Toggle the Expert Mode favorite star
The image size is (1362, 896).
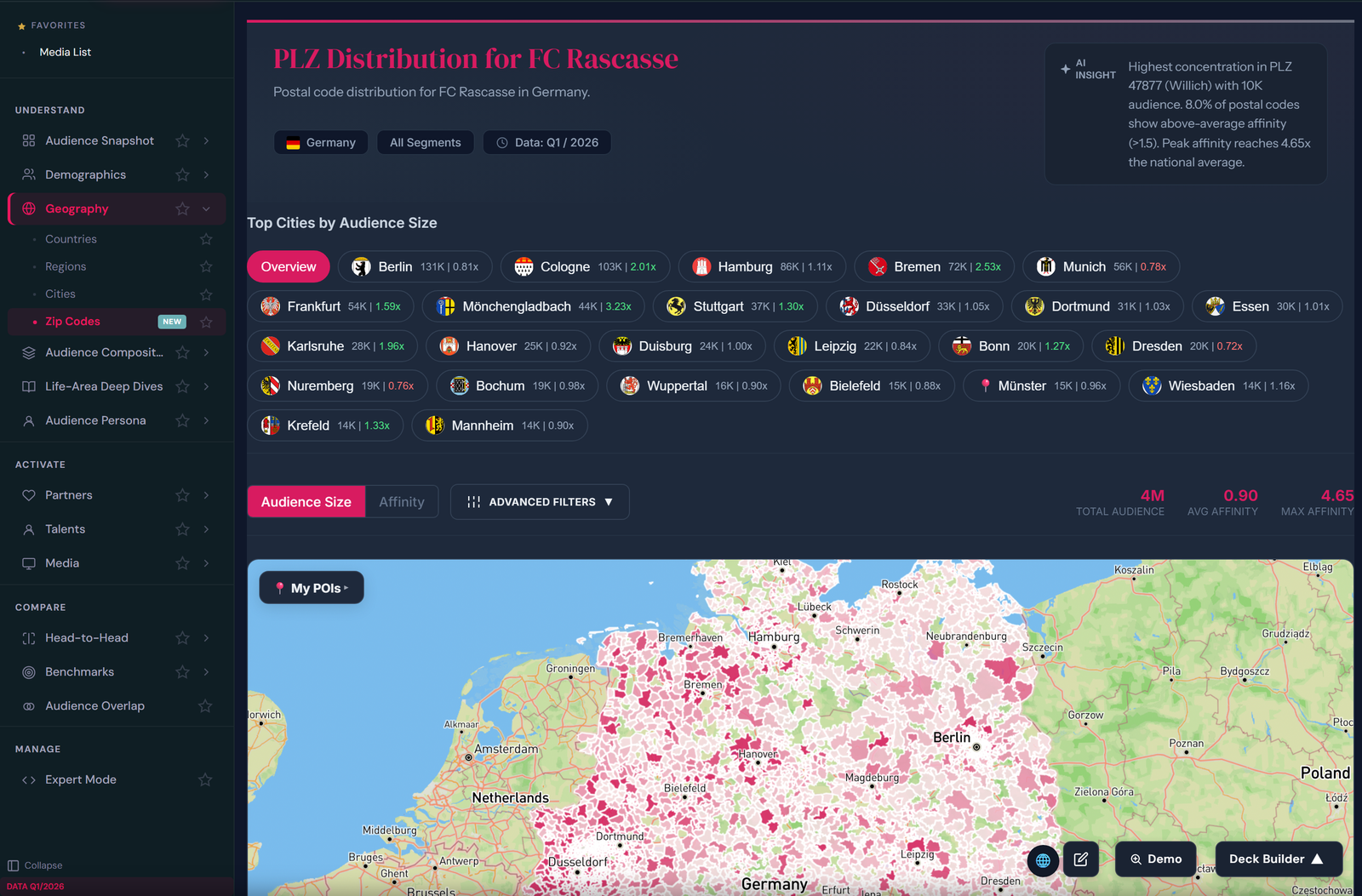tap(205, 779)
